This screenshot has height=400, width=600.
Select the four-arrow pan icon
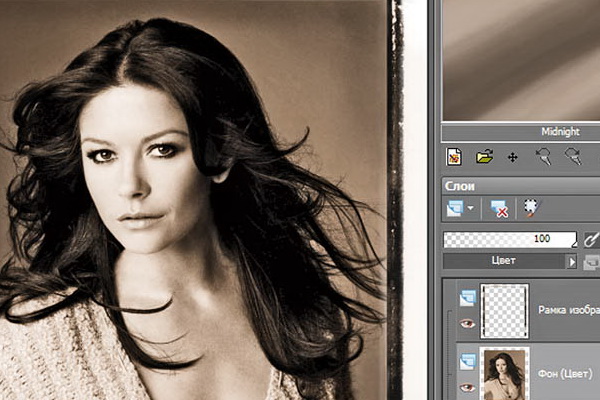click(512, 158)
